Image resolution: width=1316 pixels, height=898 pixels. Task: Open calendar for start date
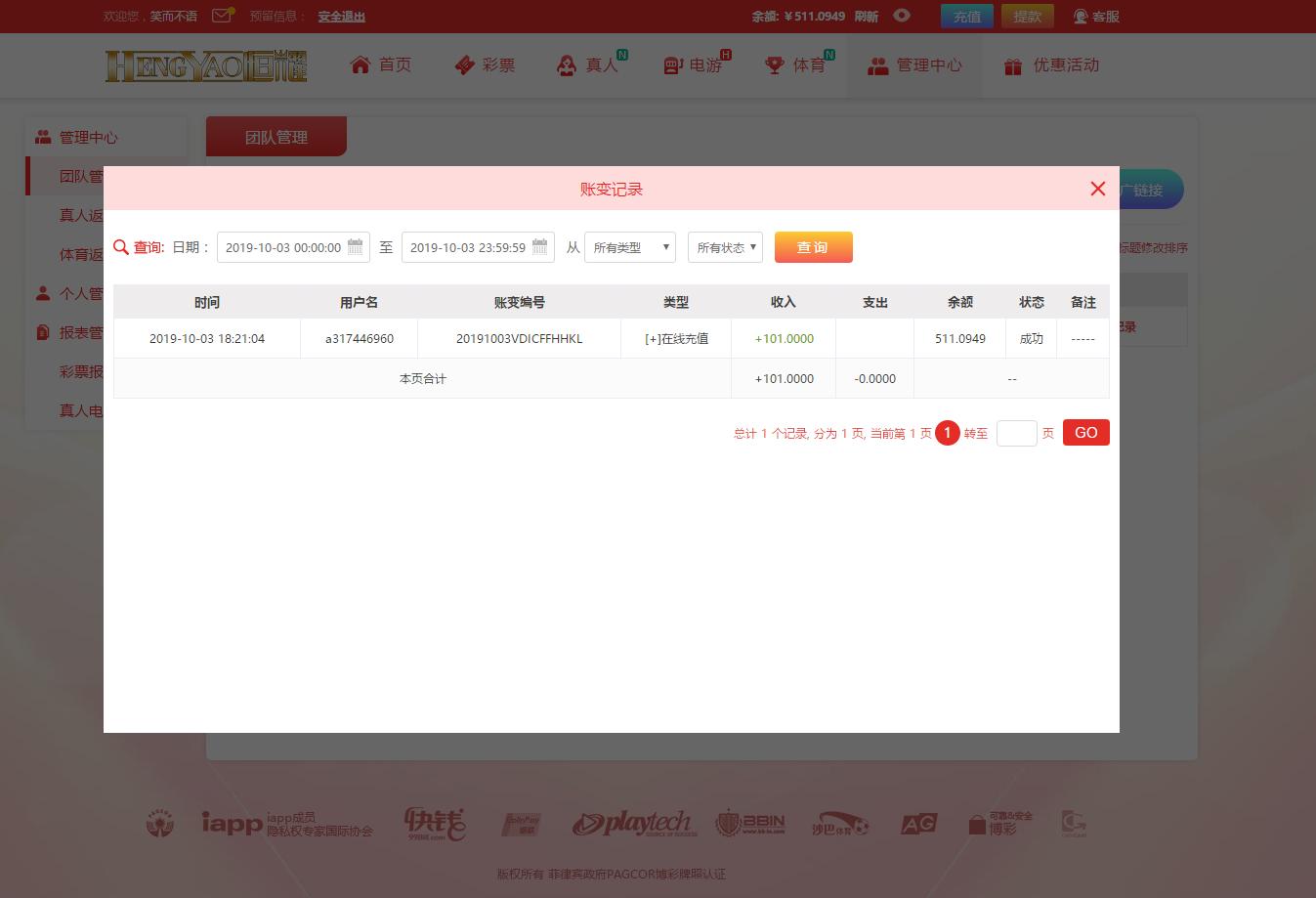pos(356,247)
